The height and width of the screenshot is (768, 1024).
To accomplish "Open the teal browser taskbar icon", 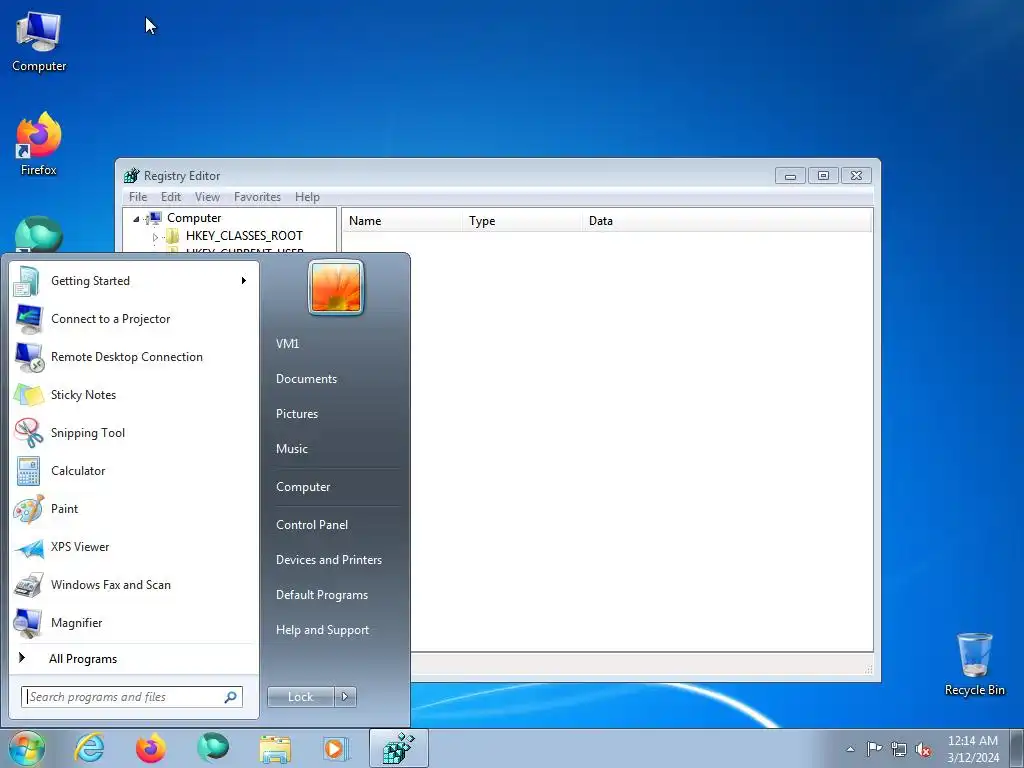I will (213, 748).
